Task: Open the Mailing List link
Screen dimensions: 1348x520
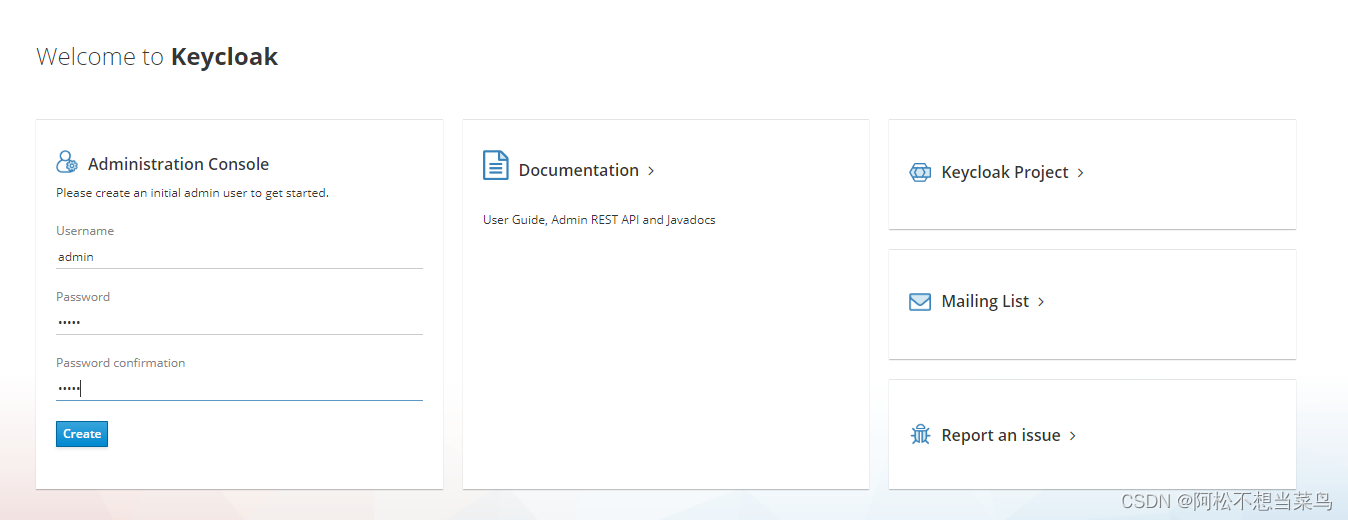Action: 985,301
